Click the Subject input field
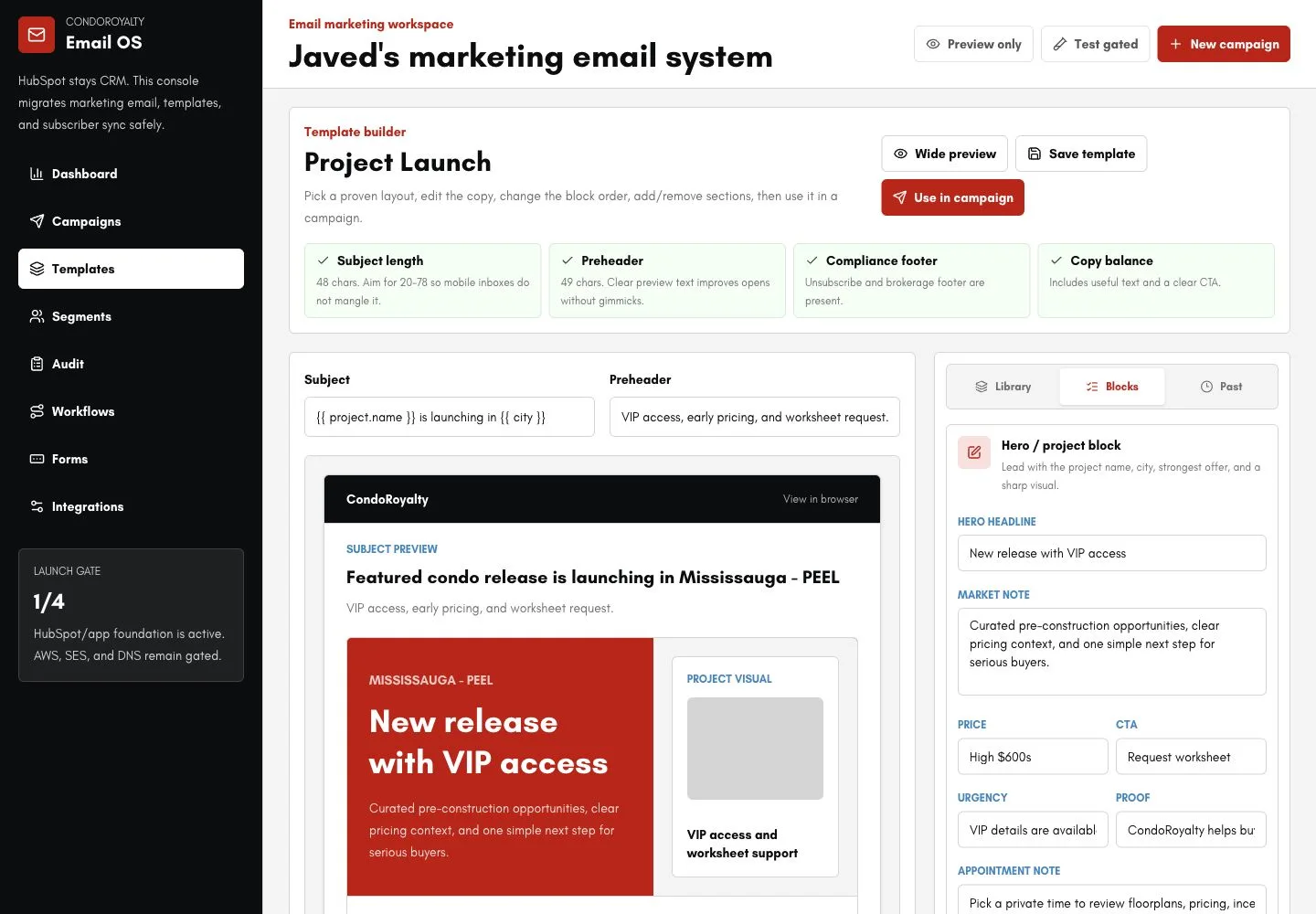Image resolution: width=1316 pixels, height=914 pixels. coord(450,417)
